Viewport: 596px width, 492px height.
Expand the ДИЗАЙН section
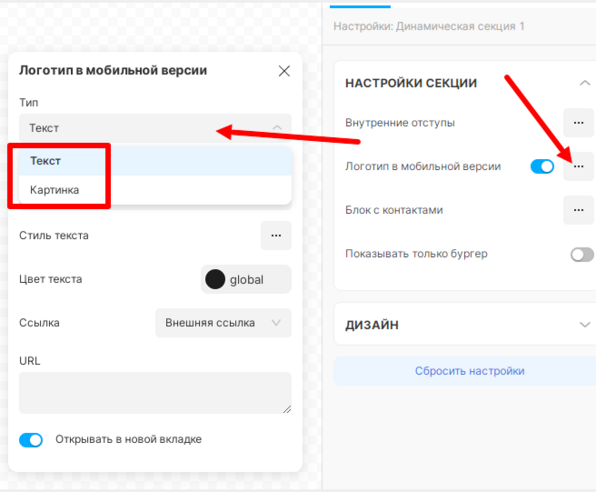(585, 325)
